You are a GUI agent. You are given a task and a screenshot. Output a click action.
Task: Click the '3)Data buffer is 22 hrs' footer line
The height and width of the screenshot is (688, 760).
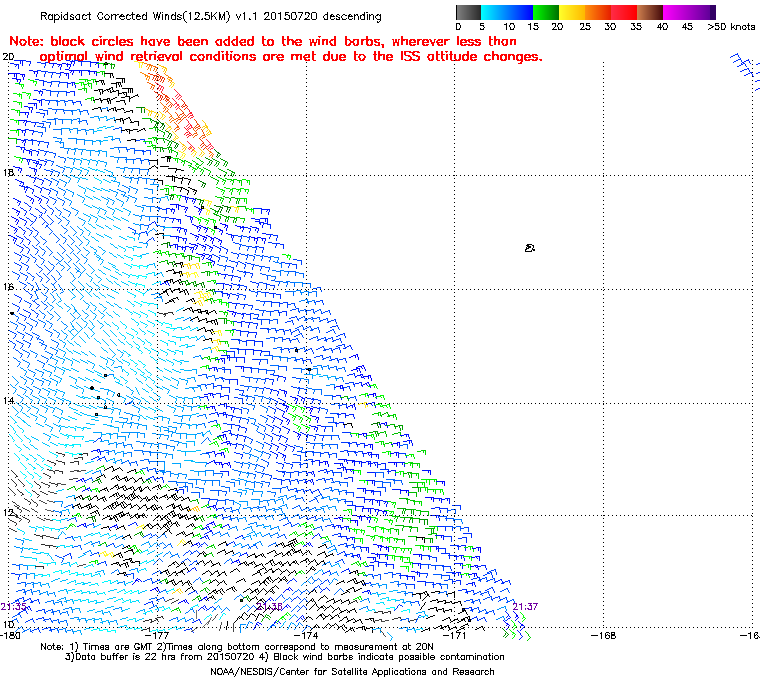point(285,657)
